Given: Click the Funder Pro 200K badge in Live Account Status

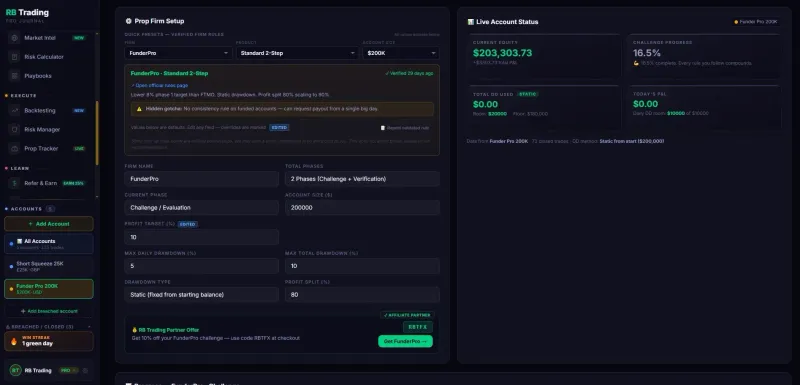Looking at the screenshot, I should (x=756, y=22).
